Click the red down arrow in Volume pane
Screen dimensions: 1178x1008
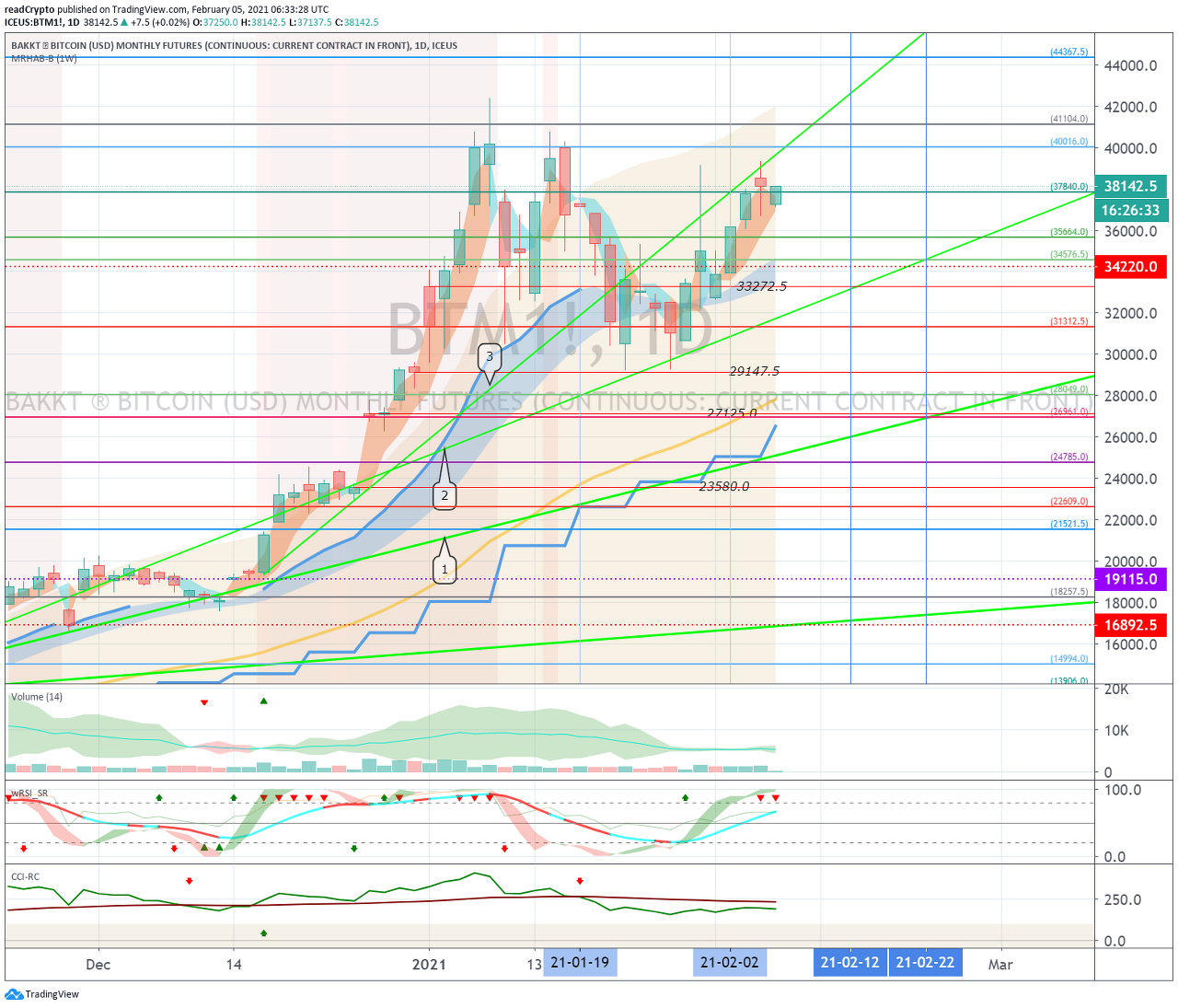pyautogui.click(x=204, y=702)
